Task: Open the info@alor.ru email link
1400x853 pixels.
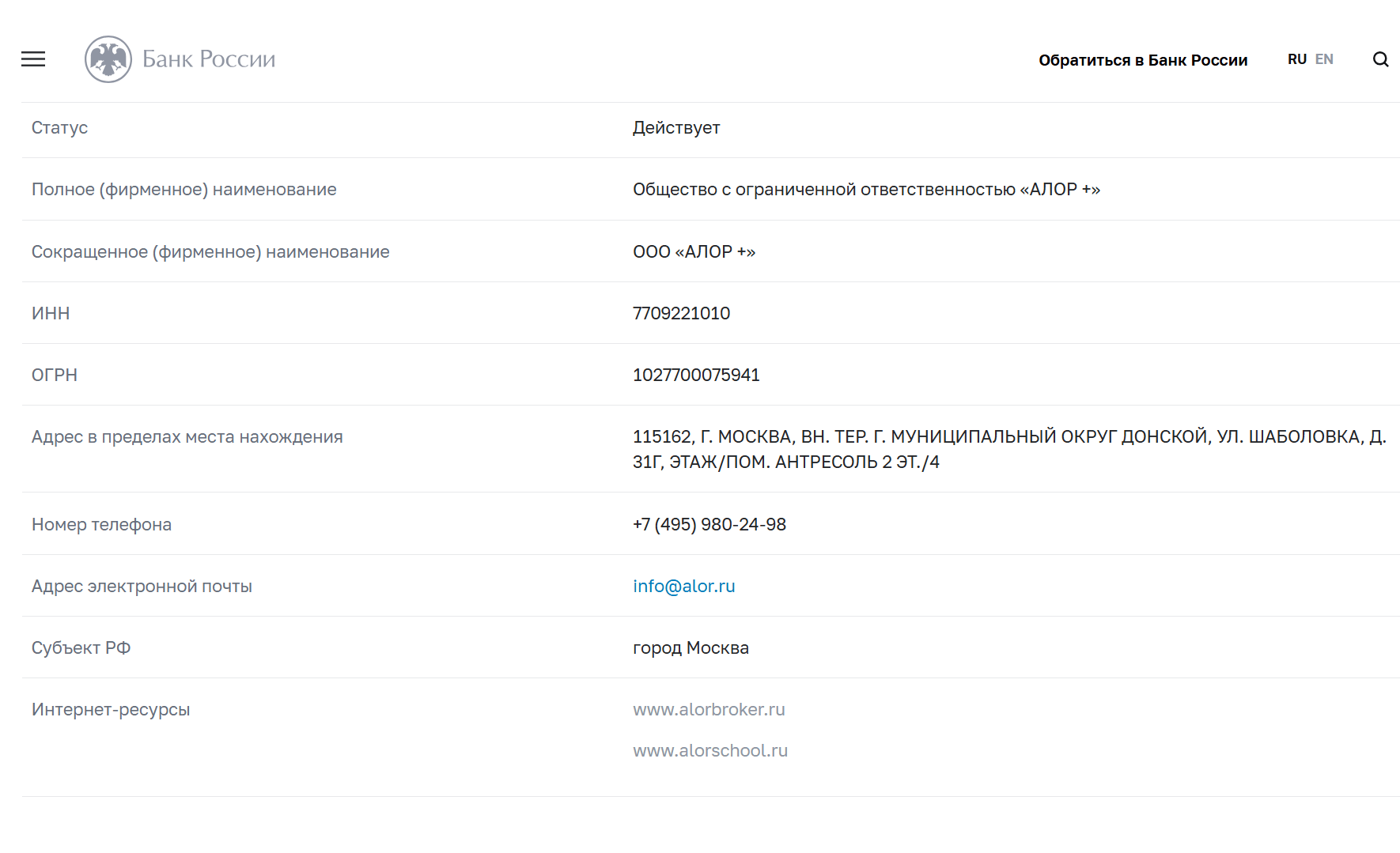Action: [684, 586]
